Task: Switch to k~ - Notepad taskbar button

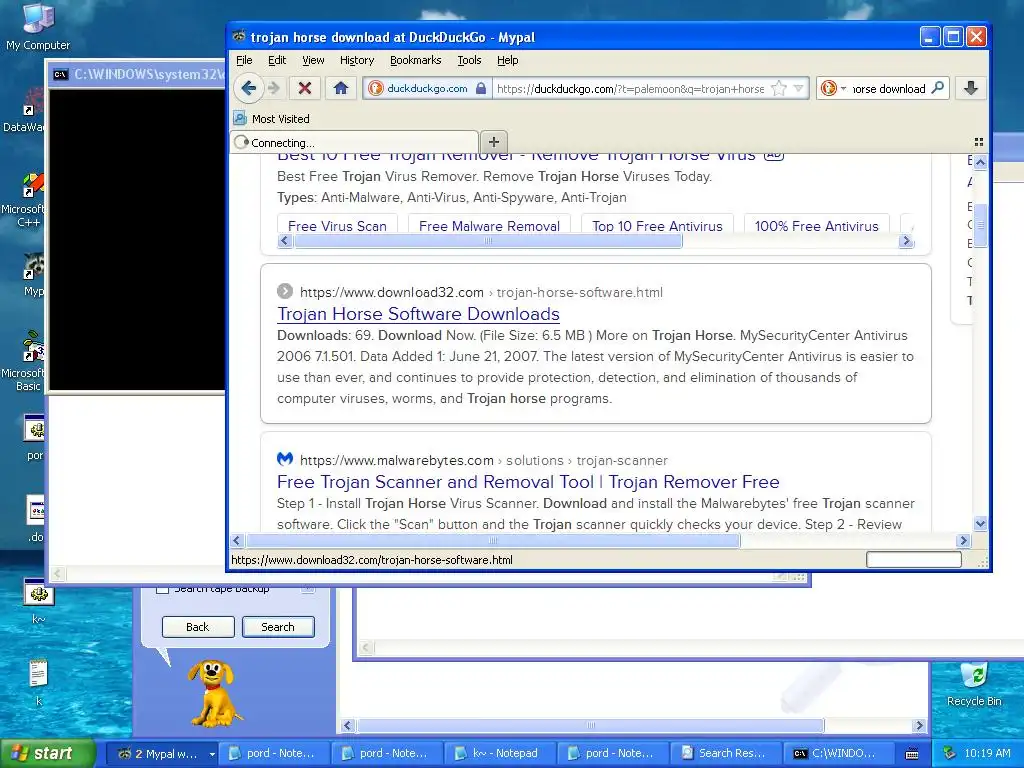Action: (x=500, y=753)
